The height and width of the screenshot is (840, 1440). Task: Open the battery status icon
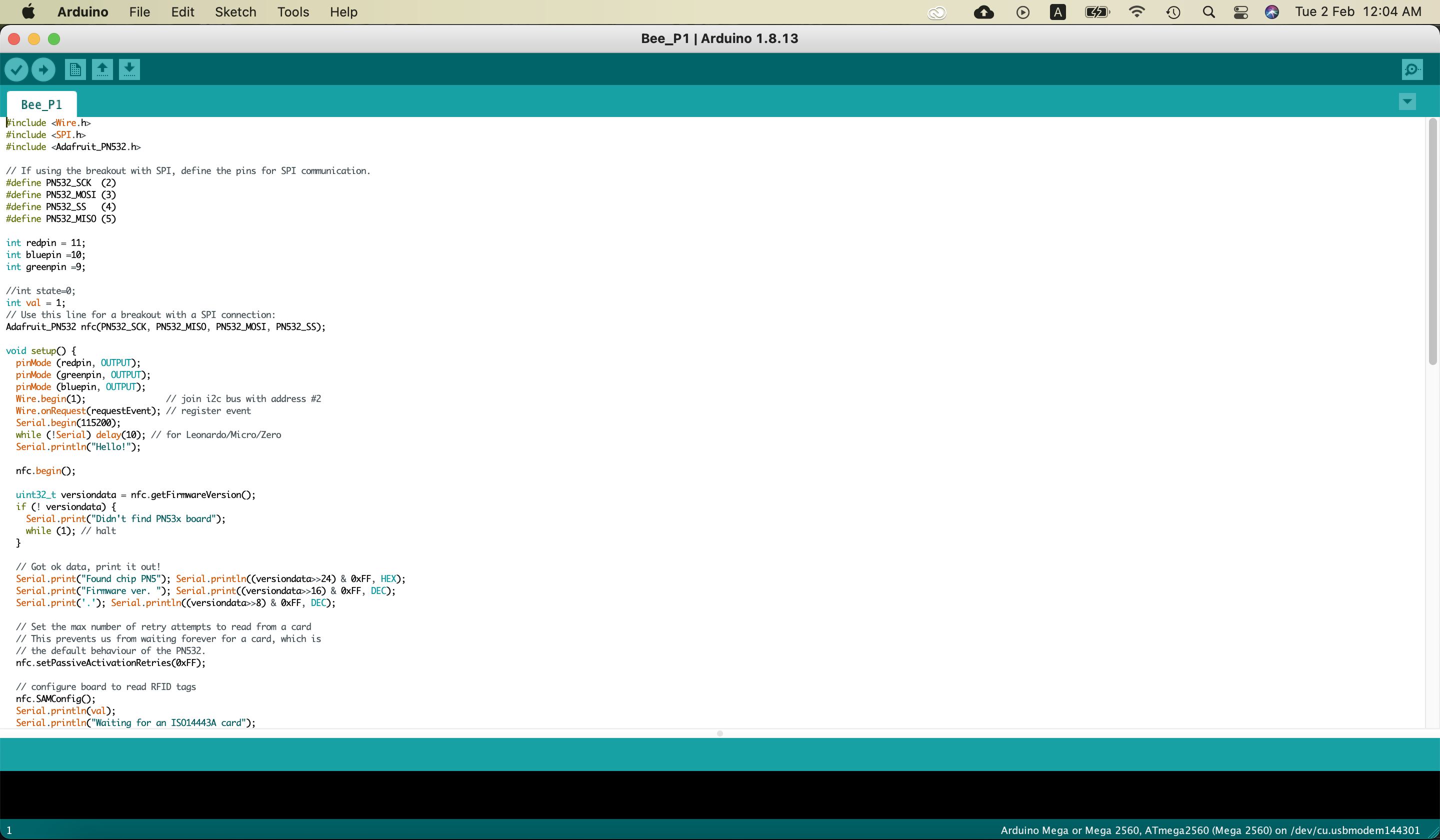(1097, 12)
